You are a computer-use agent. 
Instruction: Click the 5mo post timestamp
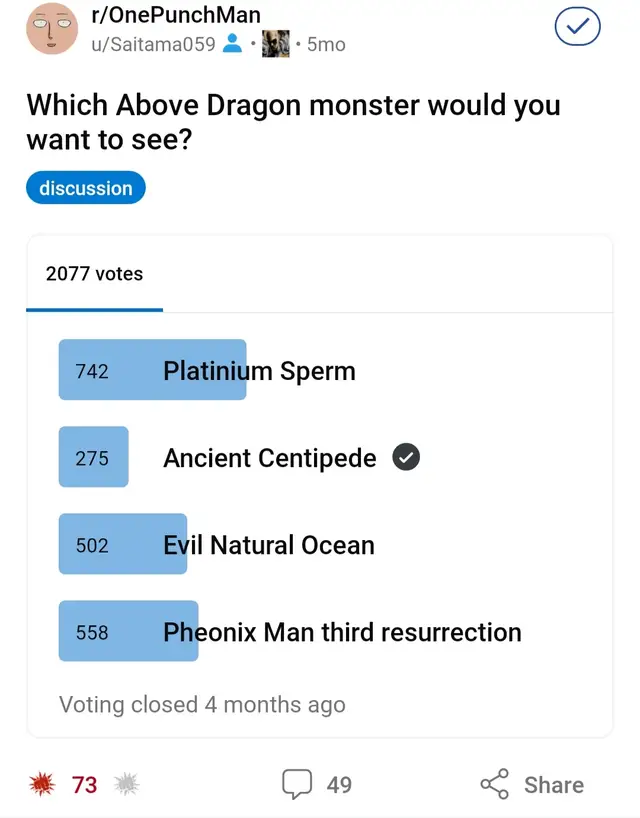click(326, 44)
